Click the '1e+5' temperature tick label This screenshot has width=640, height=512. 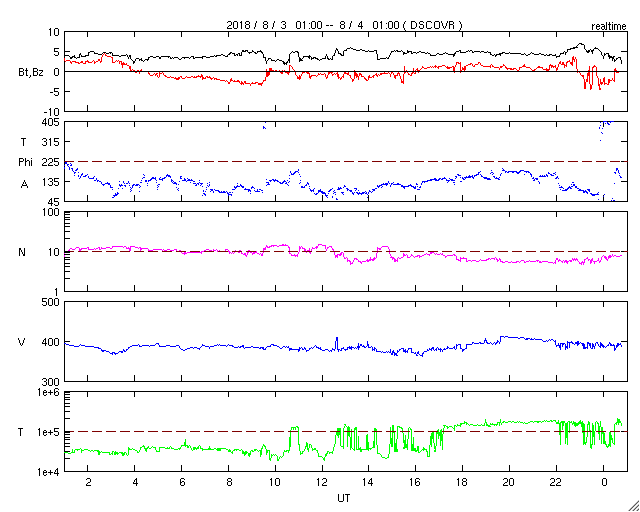click(48, 432)
